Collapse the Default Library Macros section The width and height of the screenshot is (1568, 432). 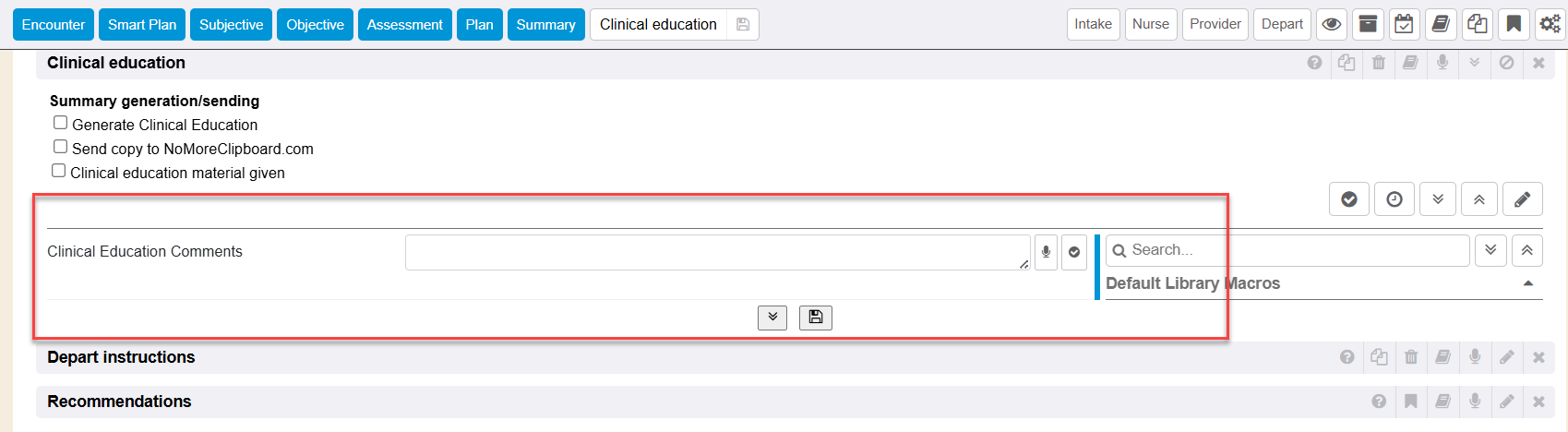tap(1527, 283)
